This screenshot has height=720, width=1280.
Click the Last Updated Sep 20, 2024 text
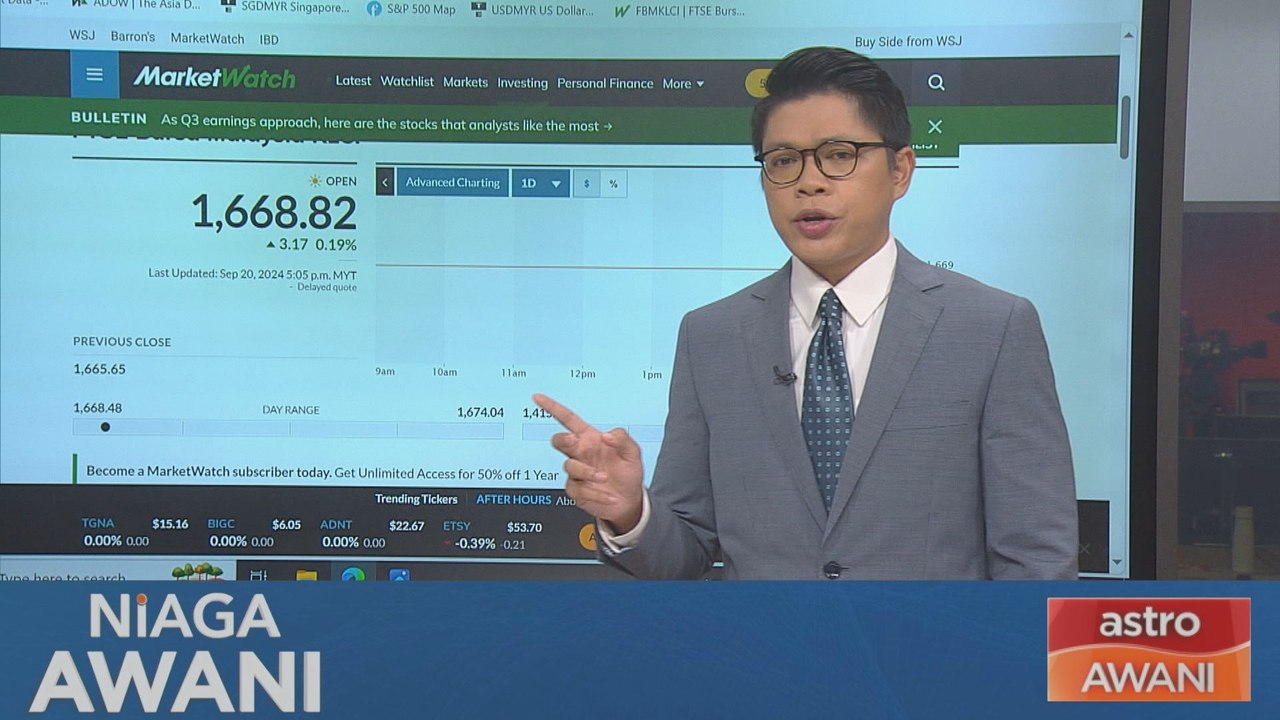coord(252,274)
